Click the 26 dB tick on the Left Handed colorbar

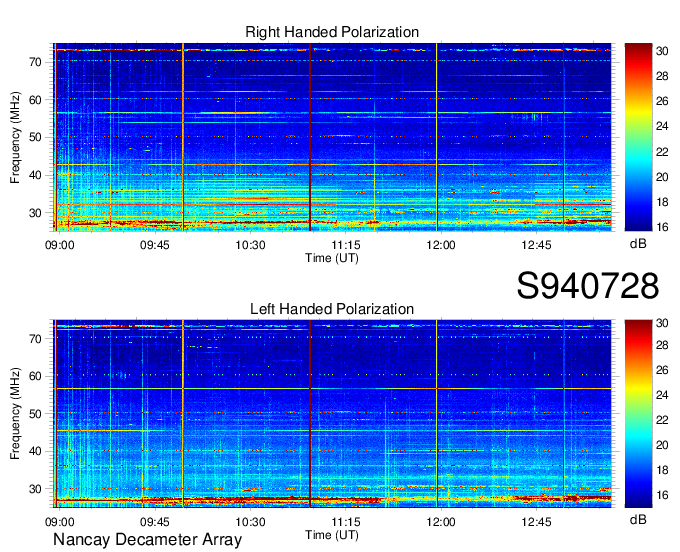click(x=662, y=370)
